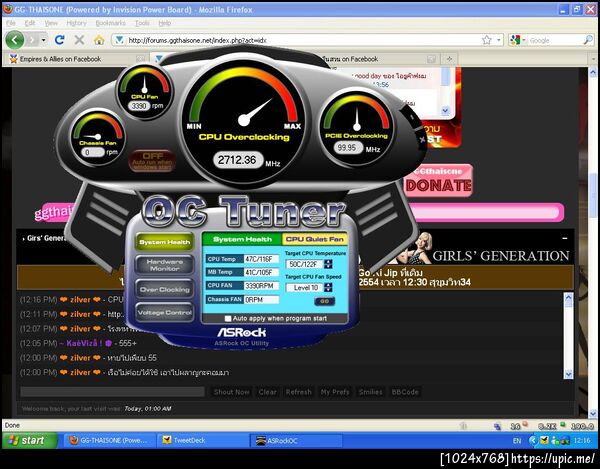600x469 pixels.
Task: Stop loading with the X toolbar icon
Action: pos(79,40)
